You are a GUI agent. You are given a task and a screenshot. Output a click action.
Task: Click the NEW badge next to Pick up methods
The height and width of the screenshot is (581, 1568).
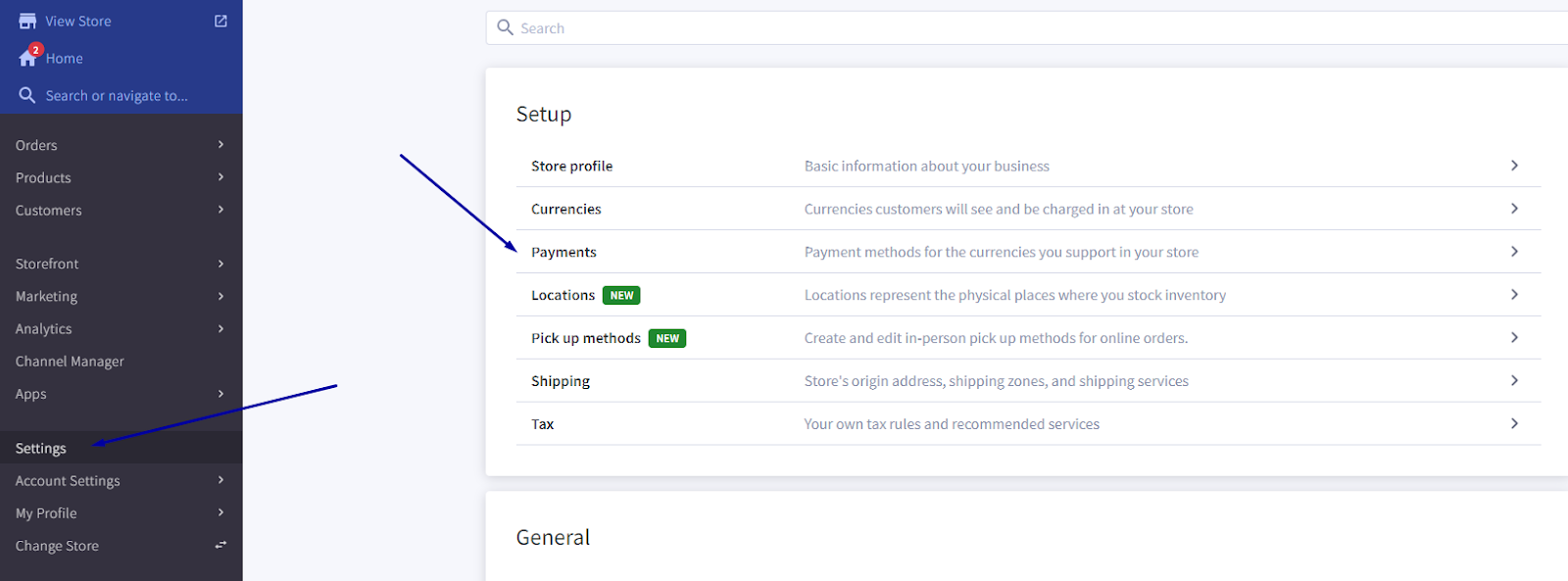[x=667, y=338]
